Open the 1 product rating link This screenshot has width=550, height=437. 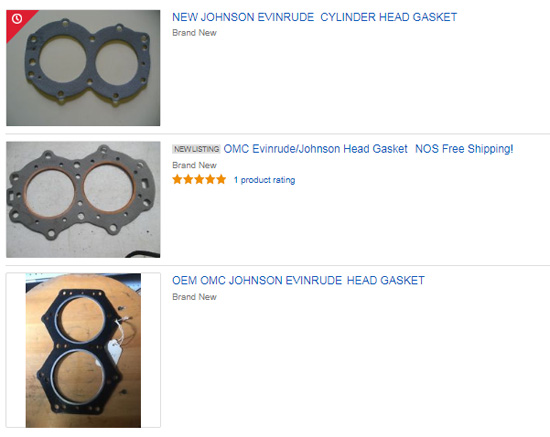[x=264, y=180]
